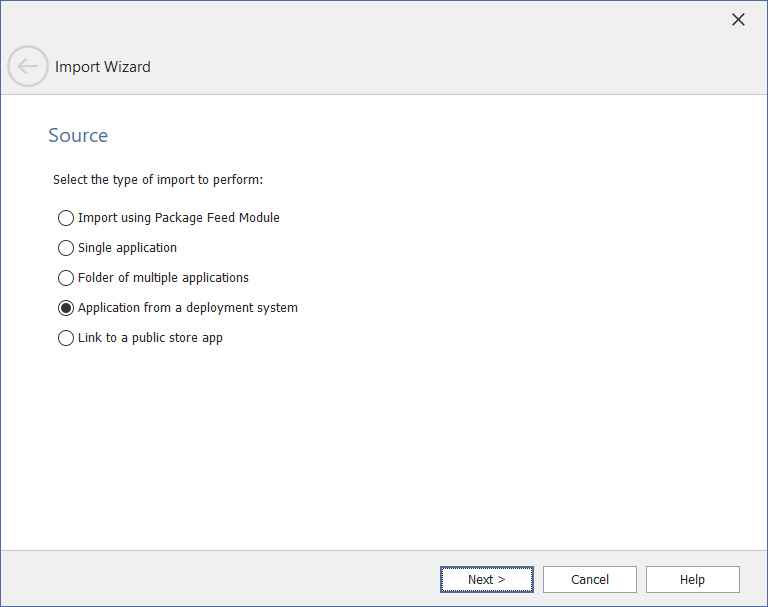
Task: Close the Import Wizard window
Action: [738, 20]
